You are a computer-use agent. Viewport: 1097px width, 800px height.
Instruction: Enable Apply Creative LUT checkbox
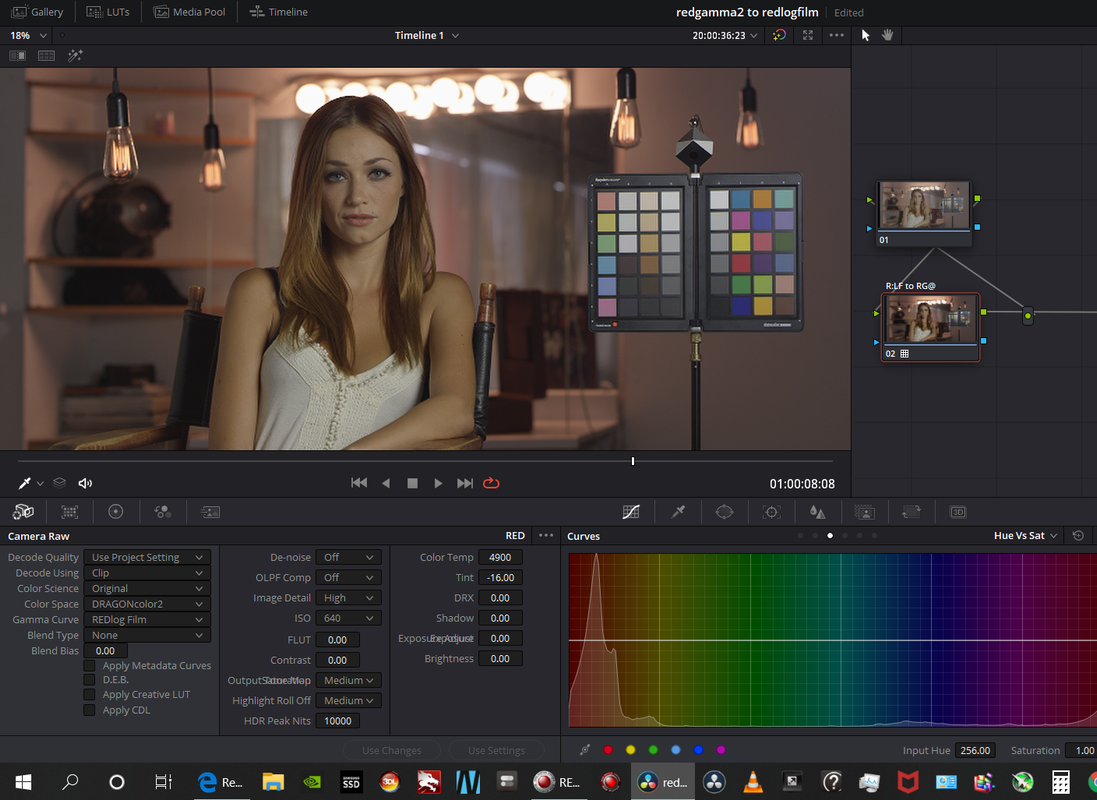point(90,694)
